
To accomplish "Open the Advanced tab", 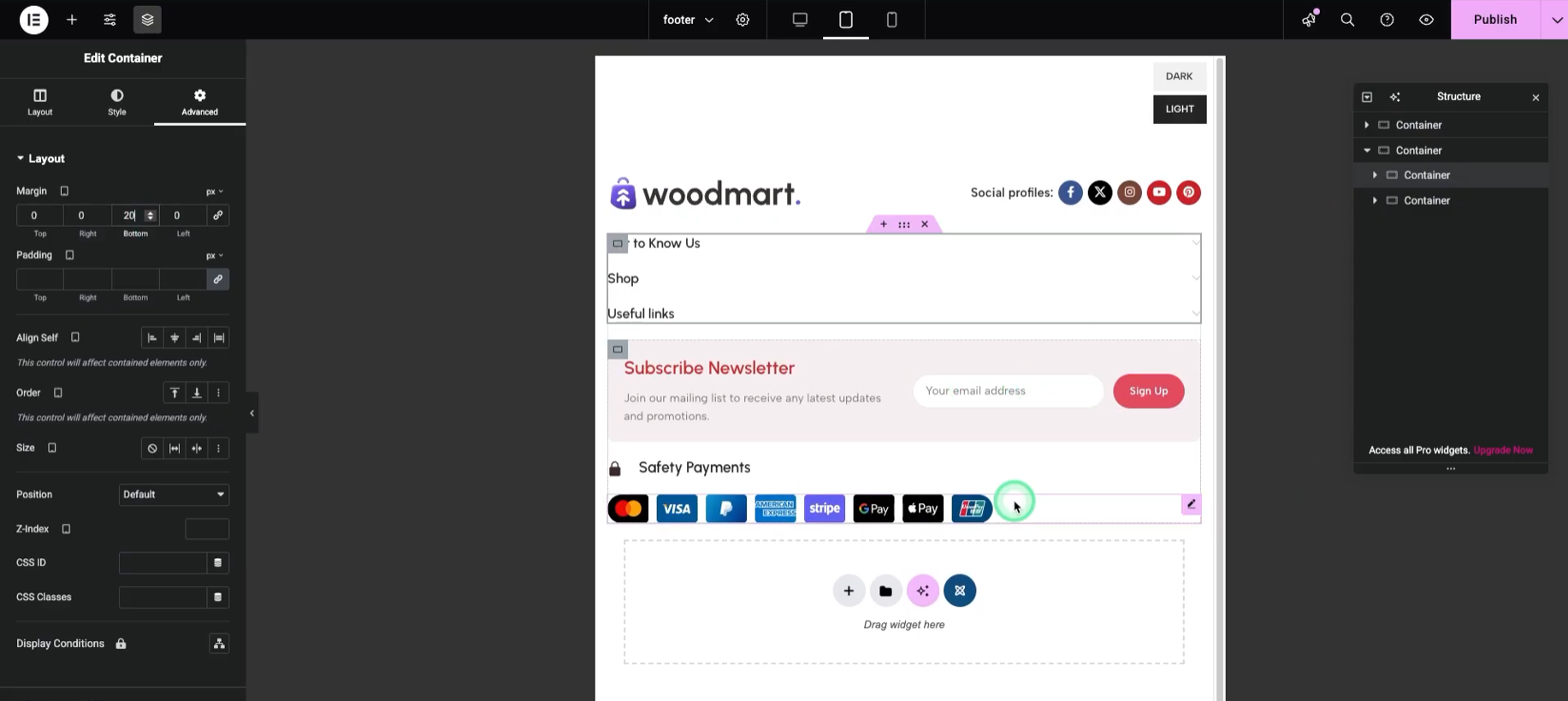I will [199, 102].
